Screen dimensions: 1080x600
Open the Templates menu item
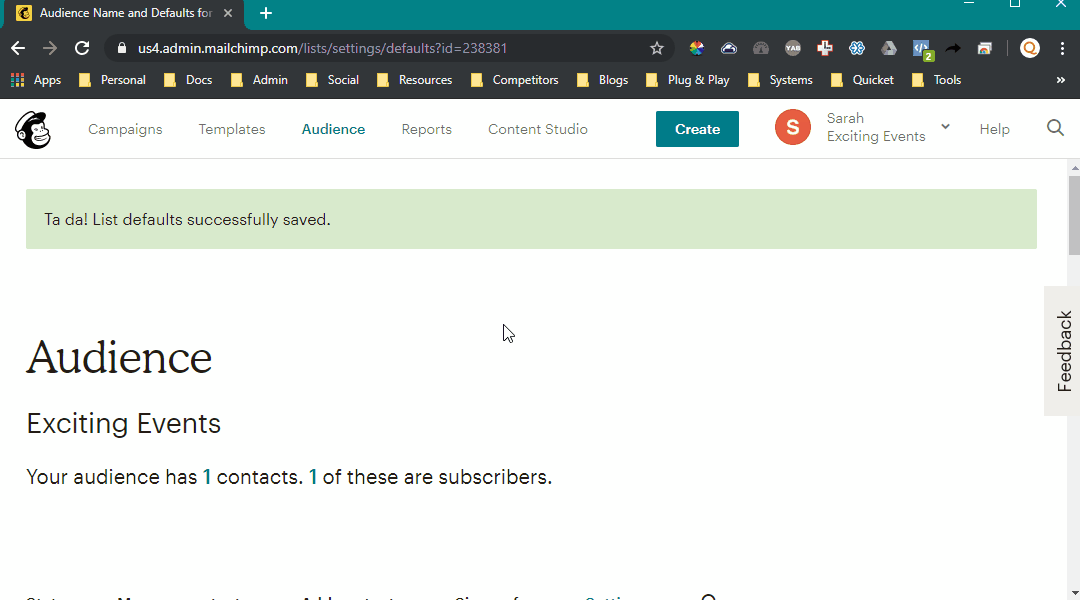tap(231, 130)
